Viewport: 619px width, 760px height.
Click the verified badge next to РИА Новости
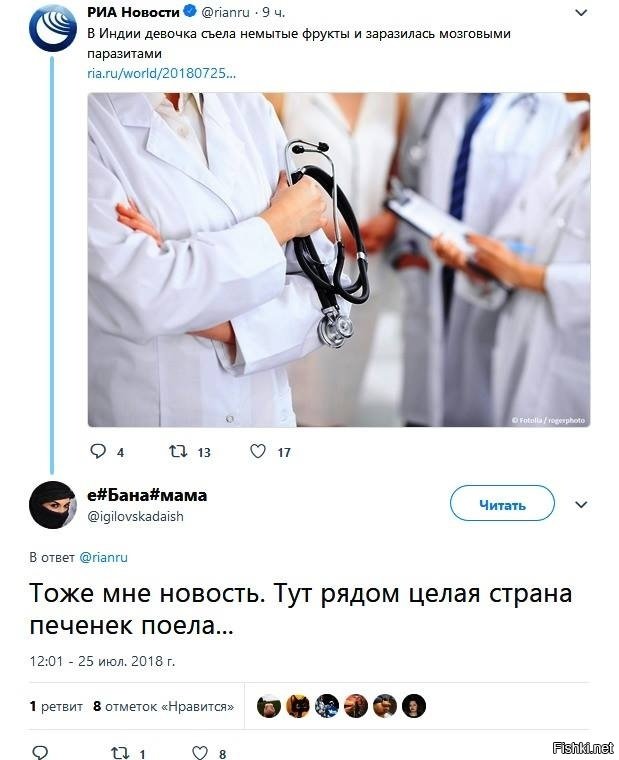tap(190, 12)
